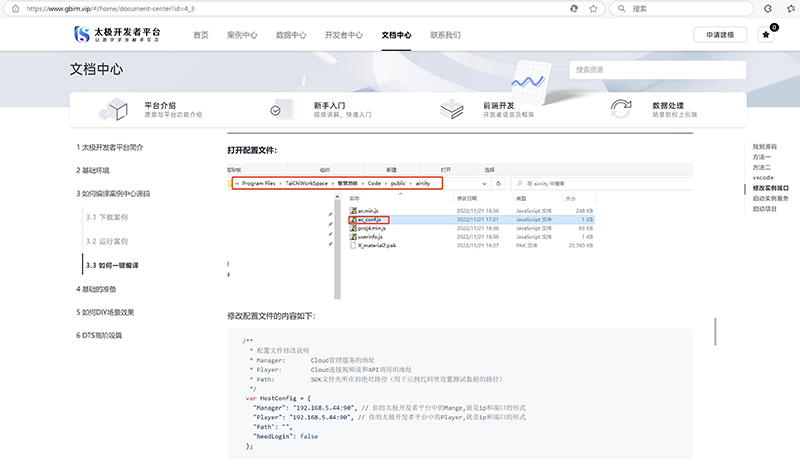Click the userinfo.js file row
This screenshot has height=467, width=800.
(x=471, y=237)
